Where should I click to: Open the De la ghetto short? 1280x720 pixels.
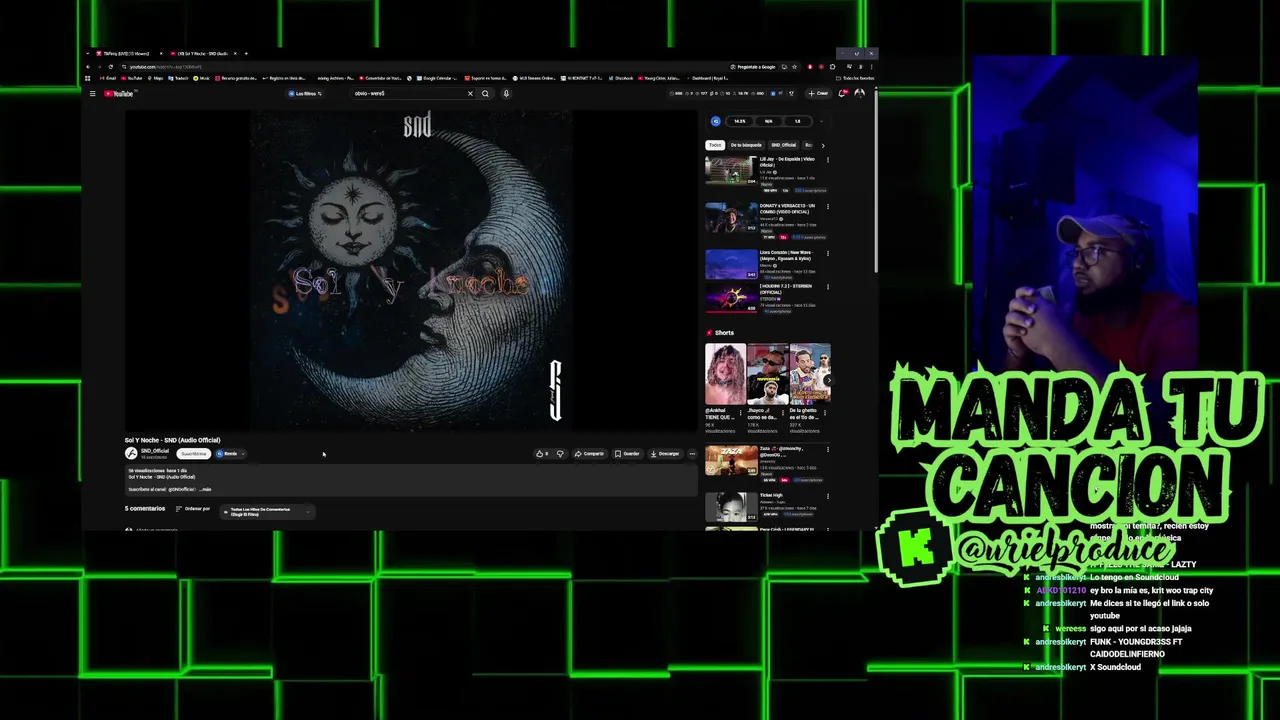coord(810,374)
